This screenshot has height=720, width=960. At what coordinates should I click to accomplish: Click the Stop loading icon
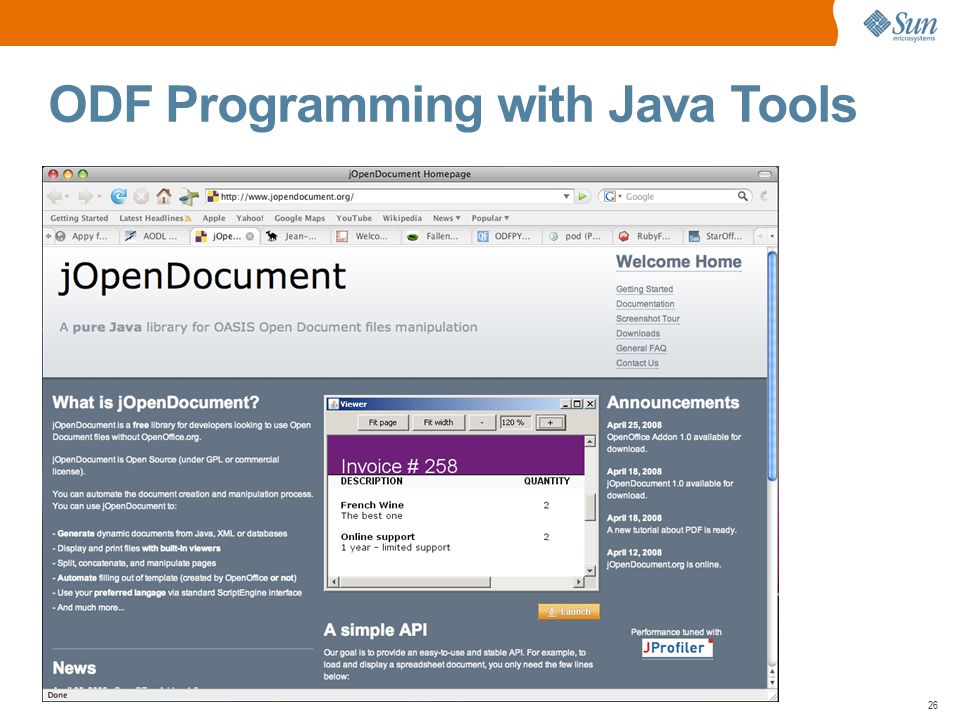click(141, 197)
